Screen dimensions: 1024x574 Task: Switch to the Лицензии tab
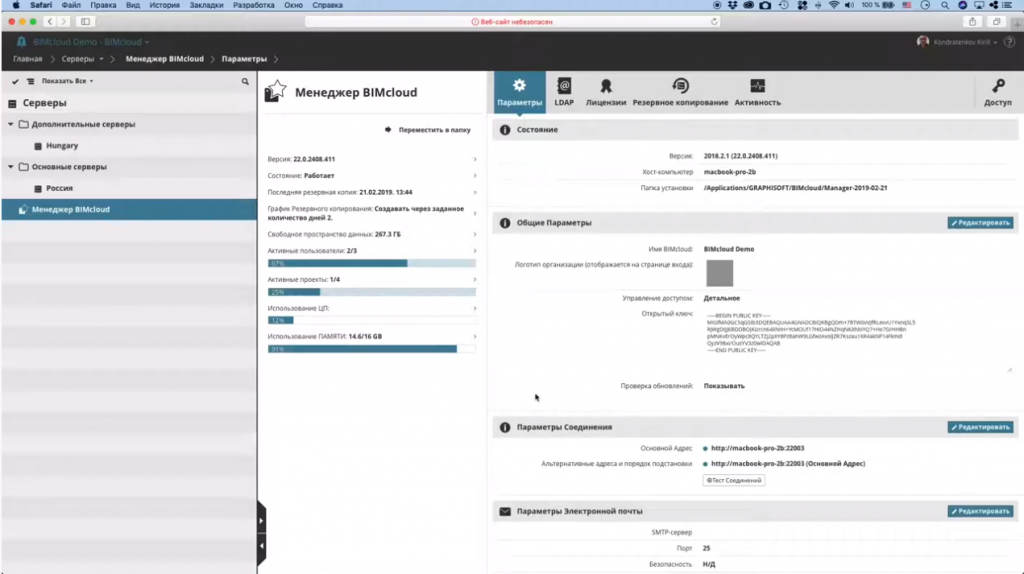[605, 92]
